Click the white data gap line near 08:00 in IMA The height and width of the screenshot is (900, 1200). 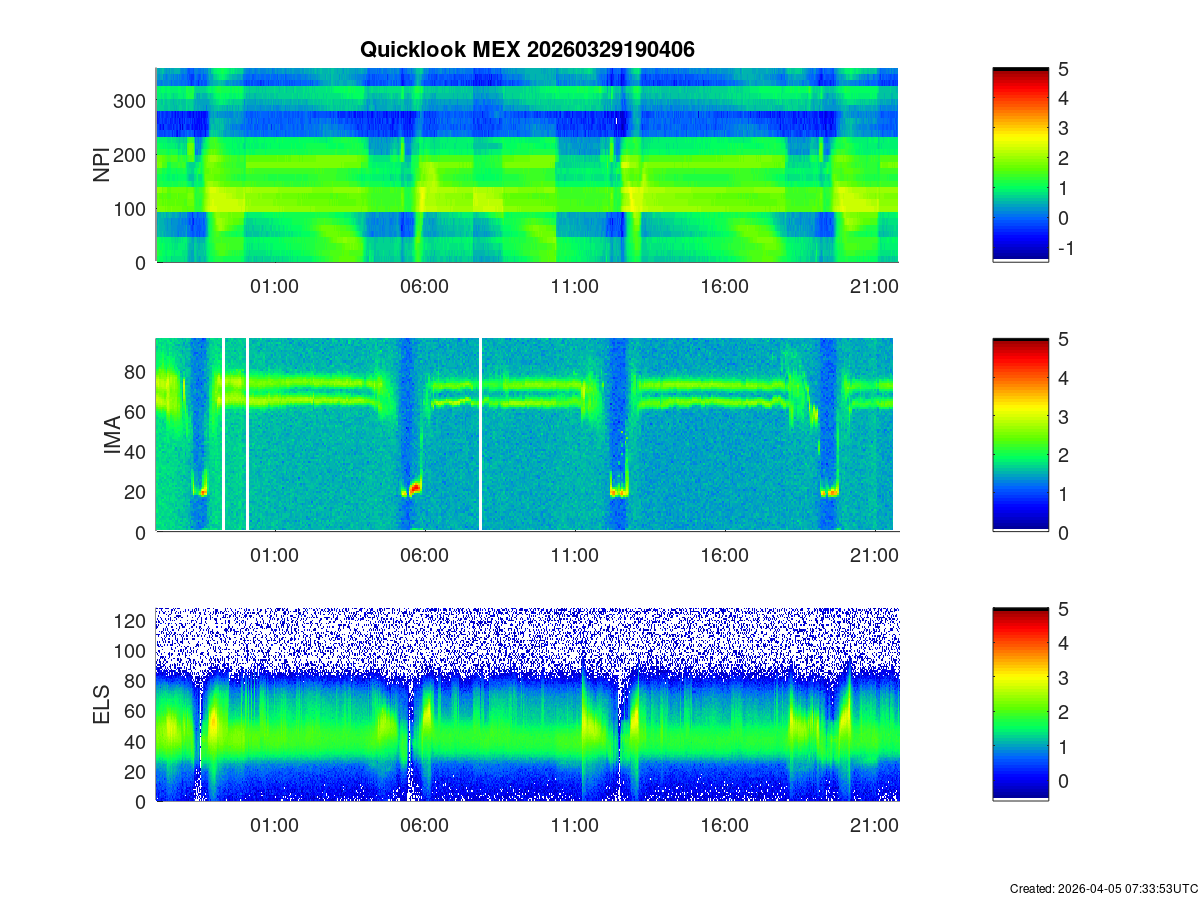tap(481, 435)
